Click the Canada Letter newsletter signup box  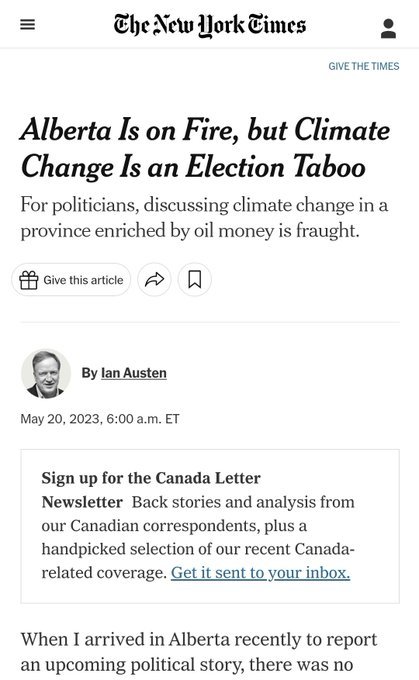[x=210, y=526]
